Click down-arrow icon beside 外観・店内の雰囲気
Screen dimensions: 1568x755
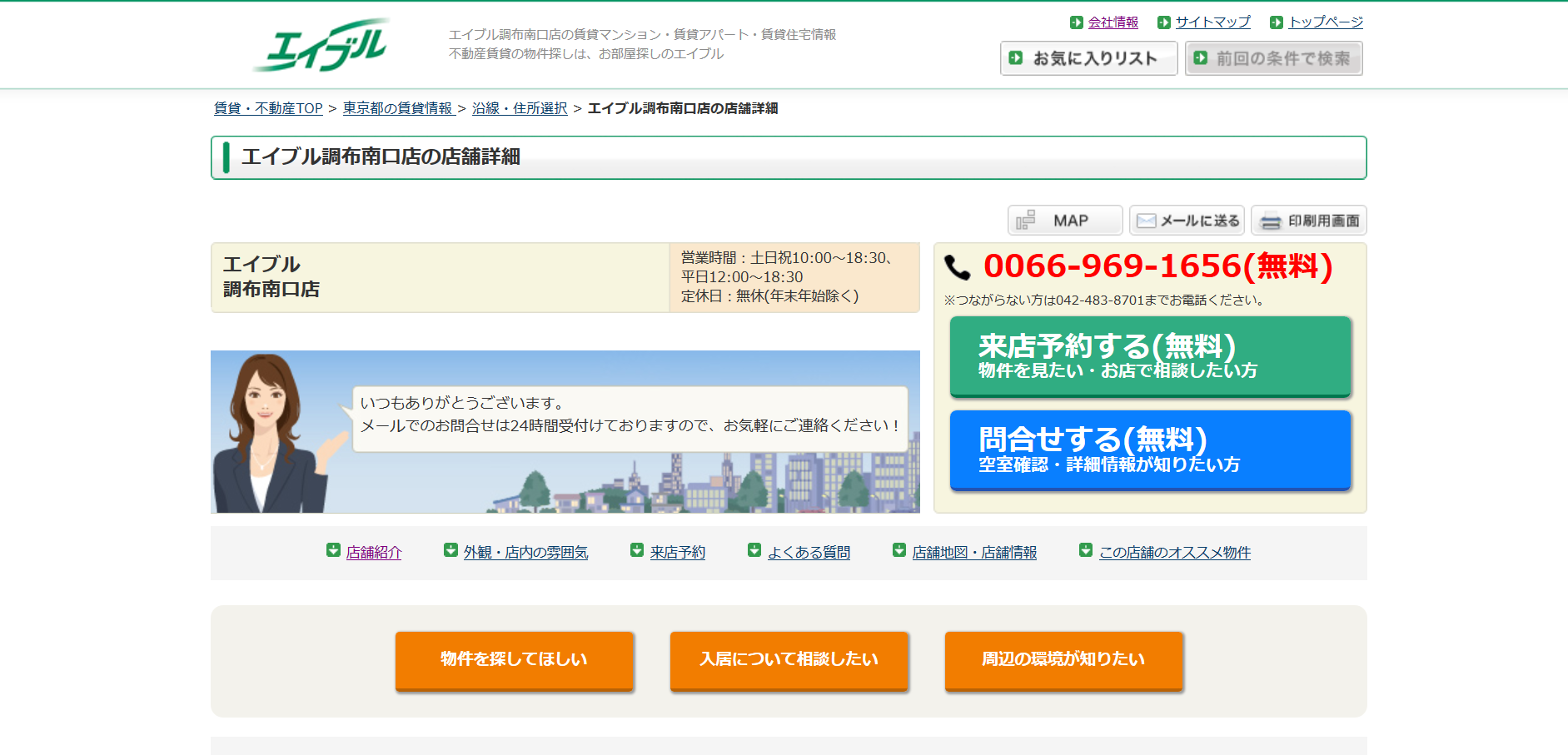coord(450,550)
